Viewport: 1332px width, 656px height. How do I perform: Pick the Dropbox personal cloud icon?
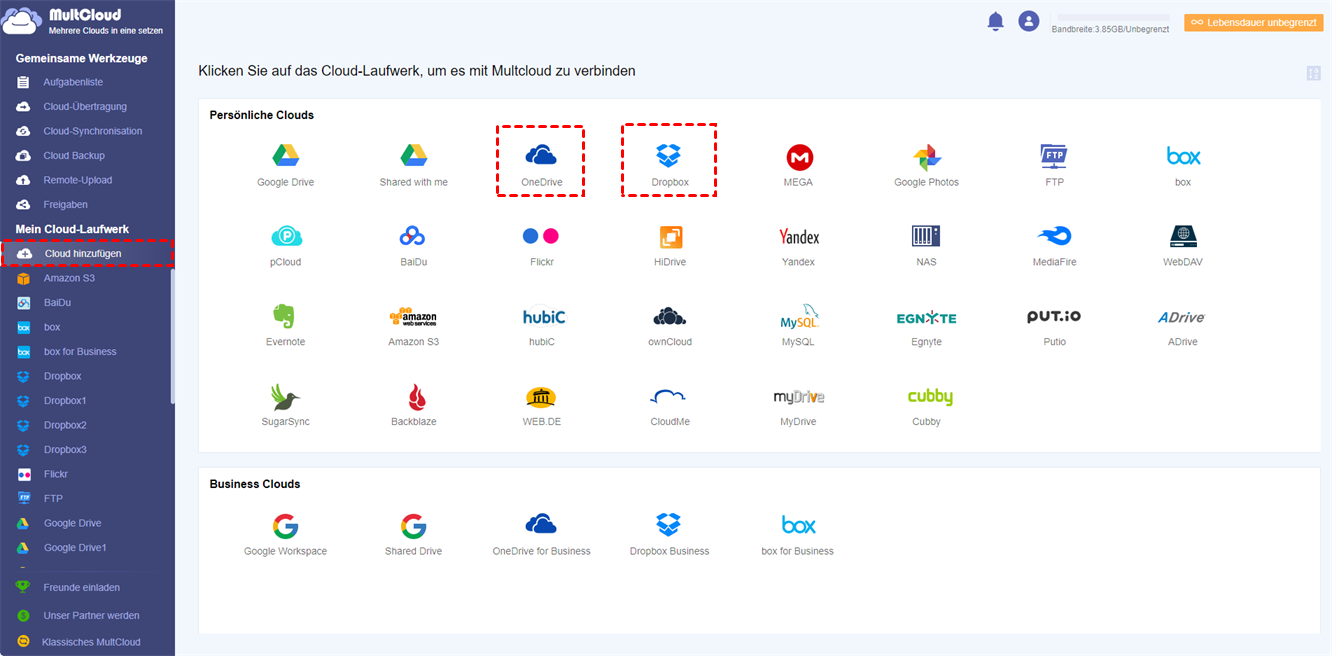click(x=669, y=165)
